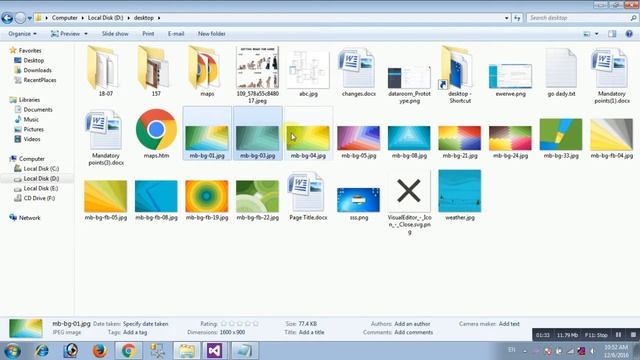640x360 pixels.
Task: Open the Preview dropdown arrow
Action: pos(86,34)
